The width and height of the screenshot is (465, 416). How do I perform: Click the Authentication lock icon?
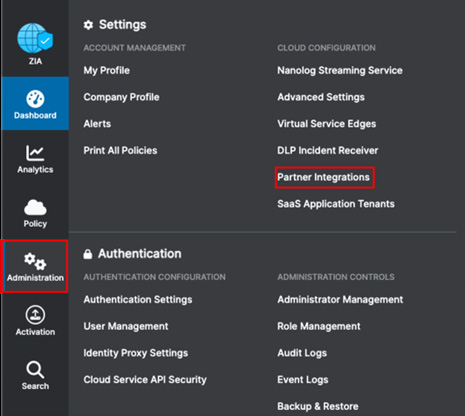coord(88,254)
